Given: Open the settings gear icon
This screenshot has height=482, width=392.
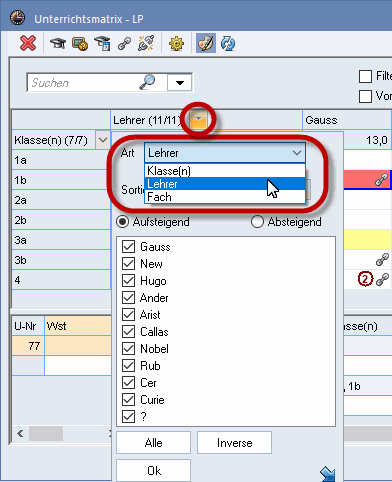Looking at the screenshot, I should pyautogui.click(x=176, y=44).
